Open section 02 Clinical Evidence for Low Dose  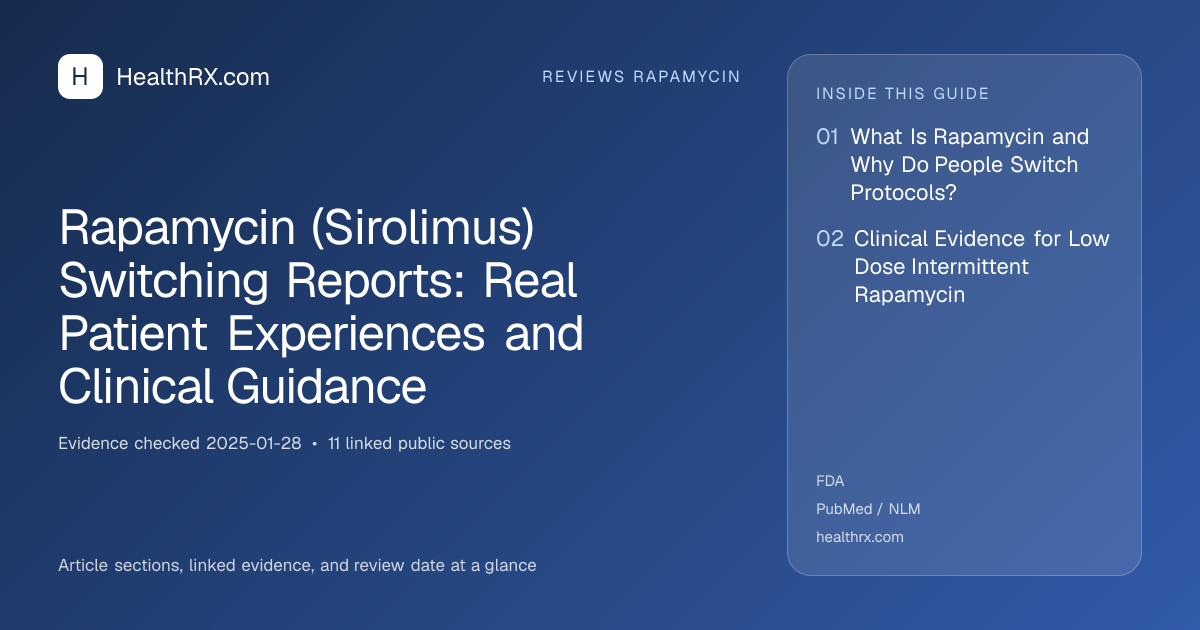point(982,267)
